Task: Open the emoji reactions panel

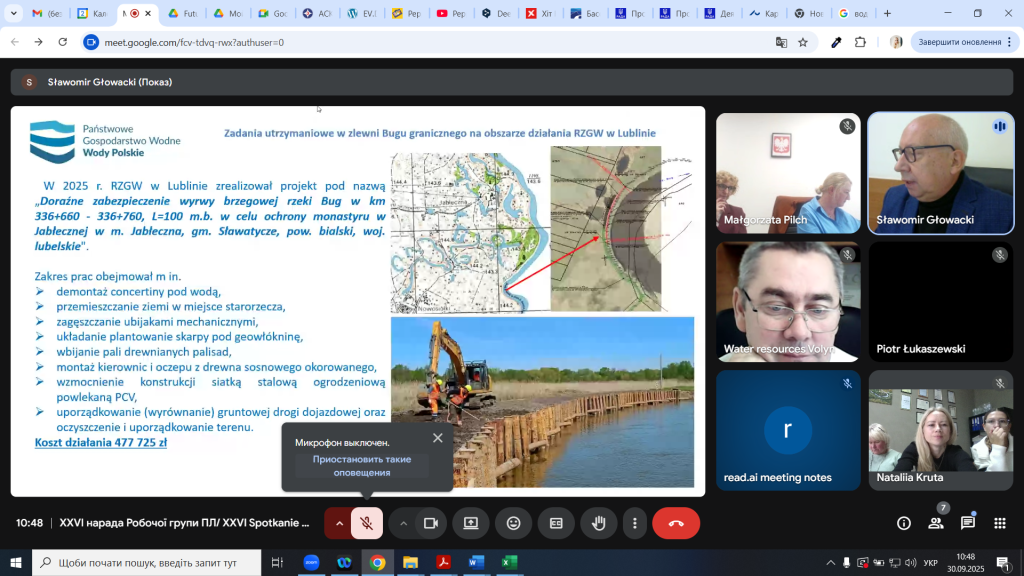Action: [x=513, y=523]
